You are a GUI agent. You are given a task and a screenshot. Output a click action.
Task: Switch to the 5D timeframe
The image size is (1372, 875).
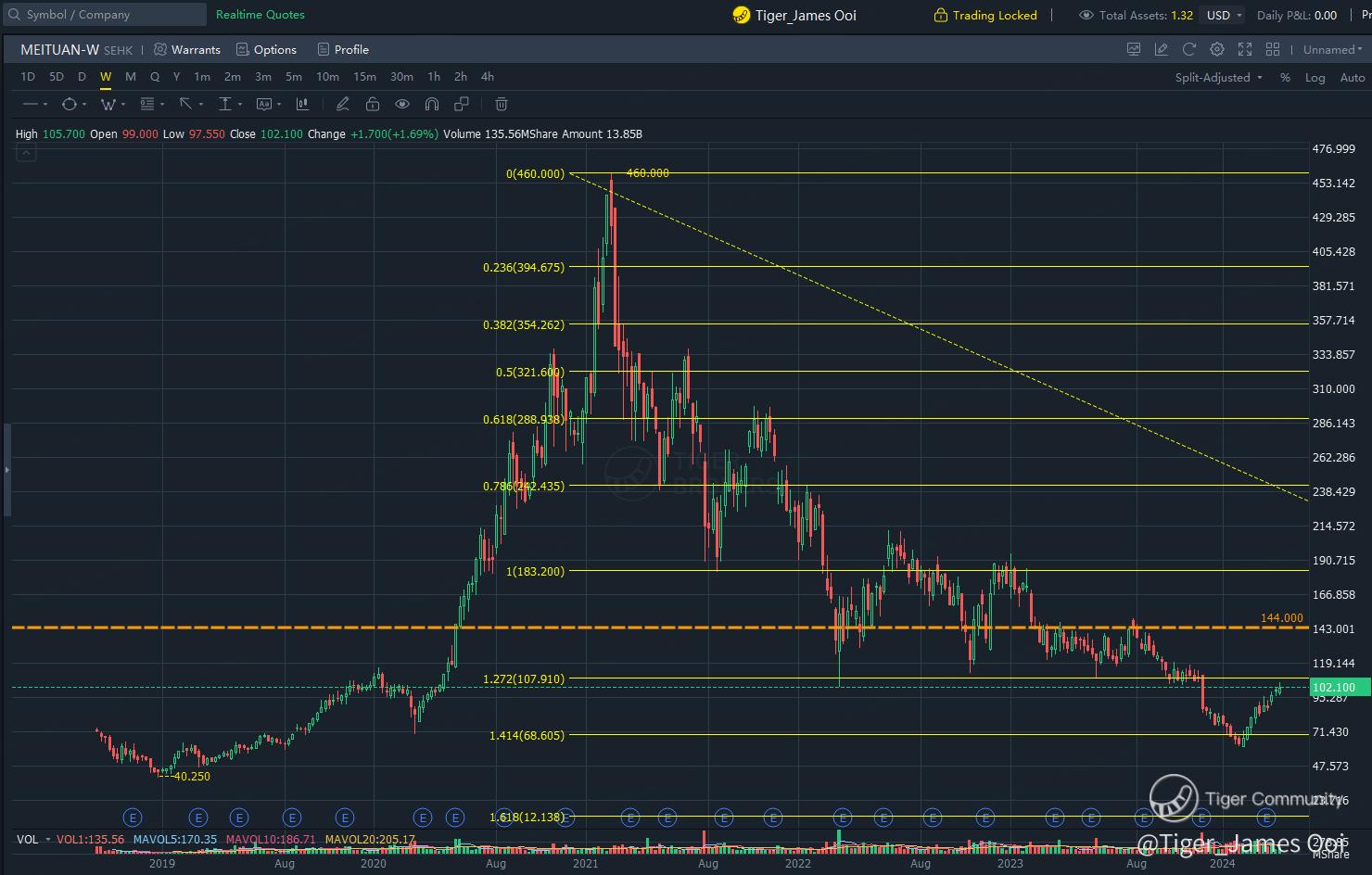[57, 77]
